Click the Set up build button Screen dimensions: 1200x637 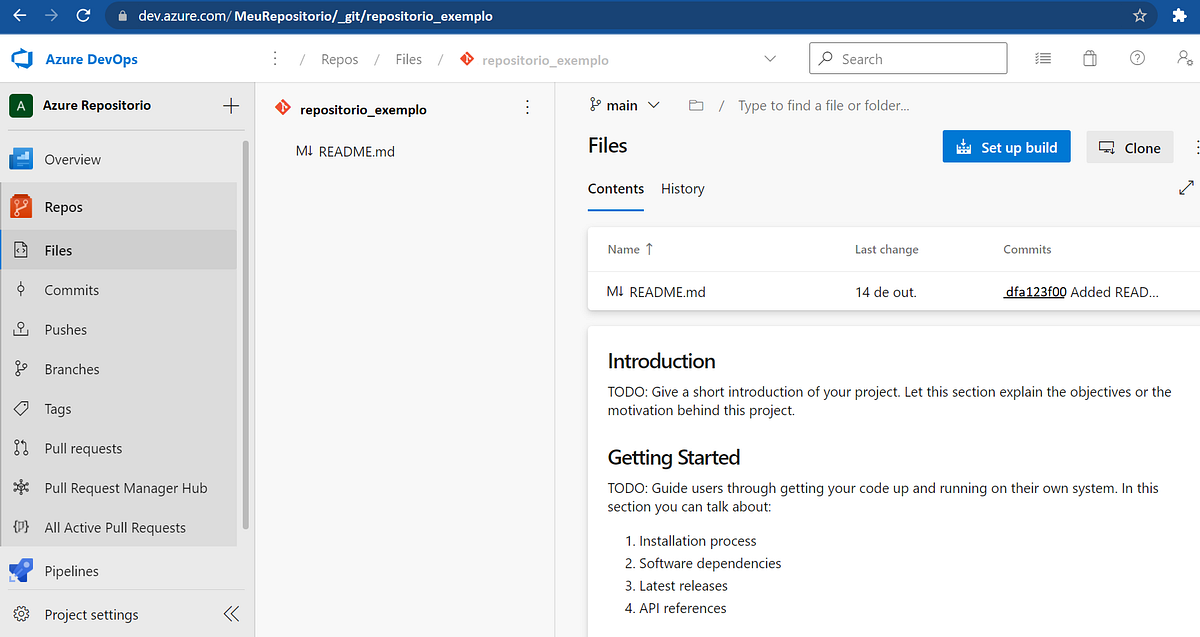pyautogui.click(x=1006, y=146)
